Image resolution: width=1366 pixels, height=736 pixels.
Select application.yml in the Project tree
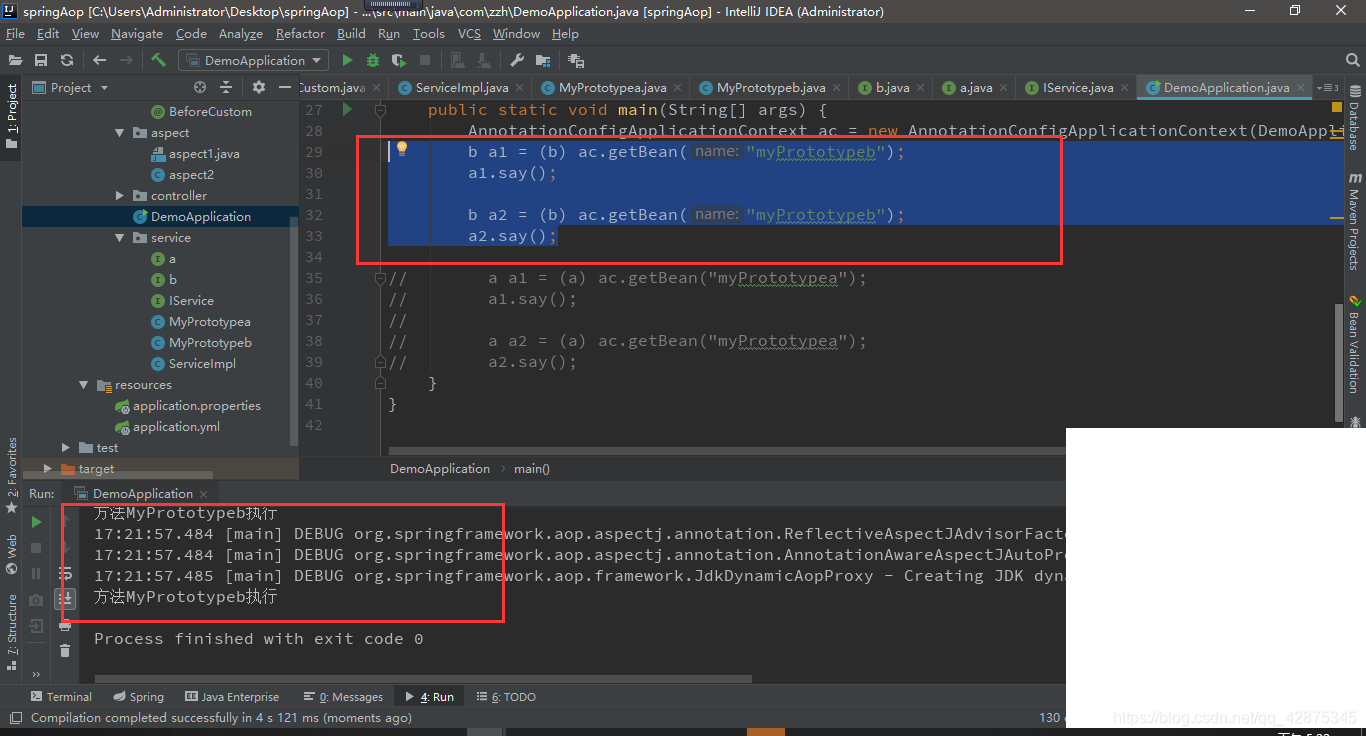[x=176, y=426]
